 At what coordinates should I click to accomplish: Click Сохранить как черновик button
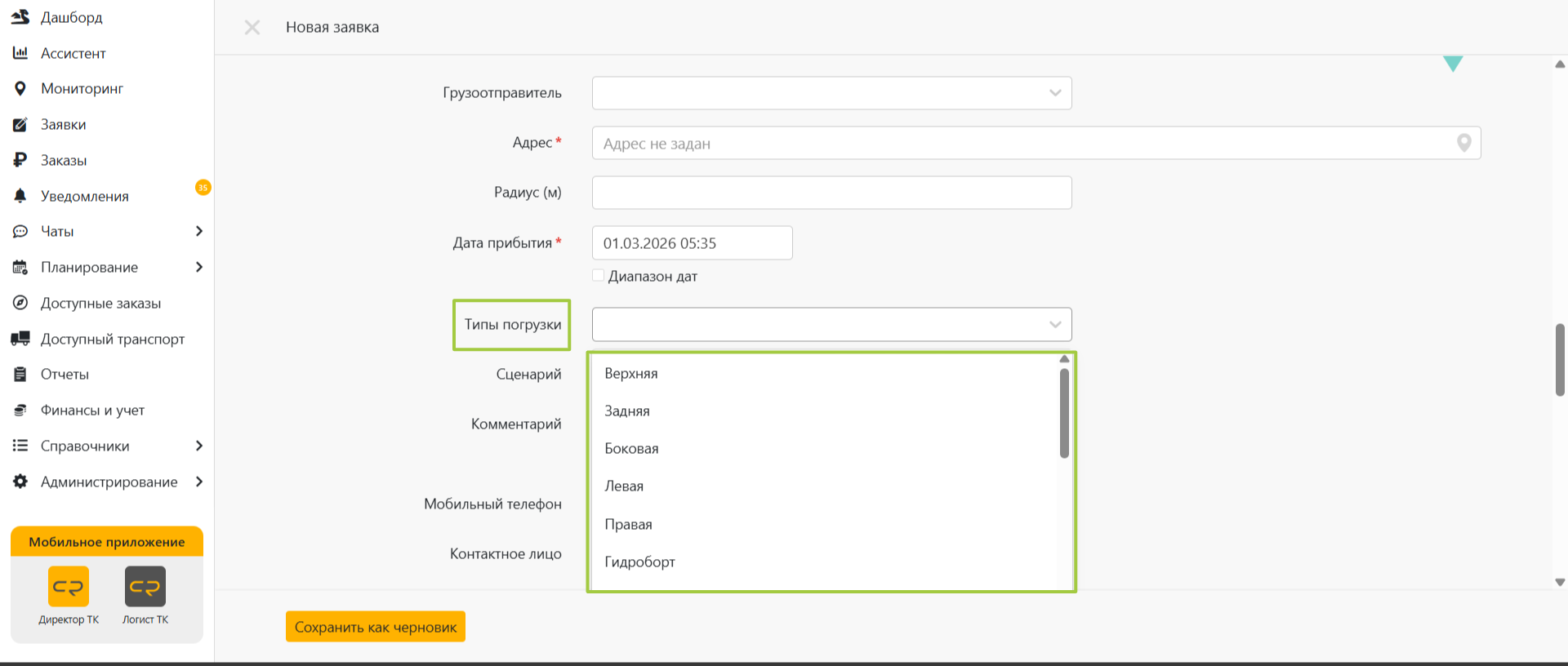(376, 627)
